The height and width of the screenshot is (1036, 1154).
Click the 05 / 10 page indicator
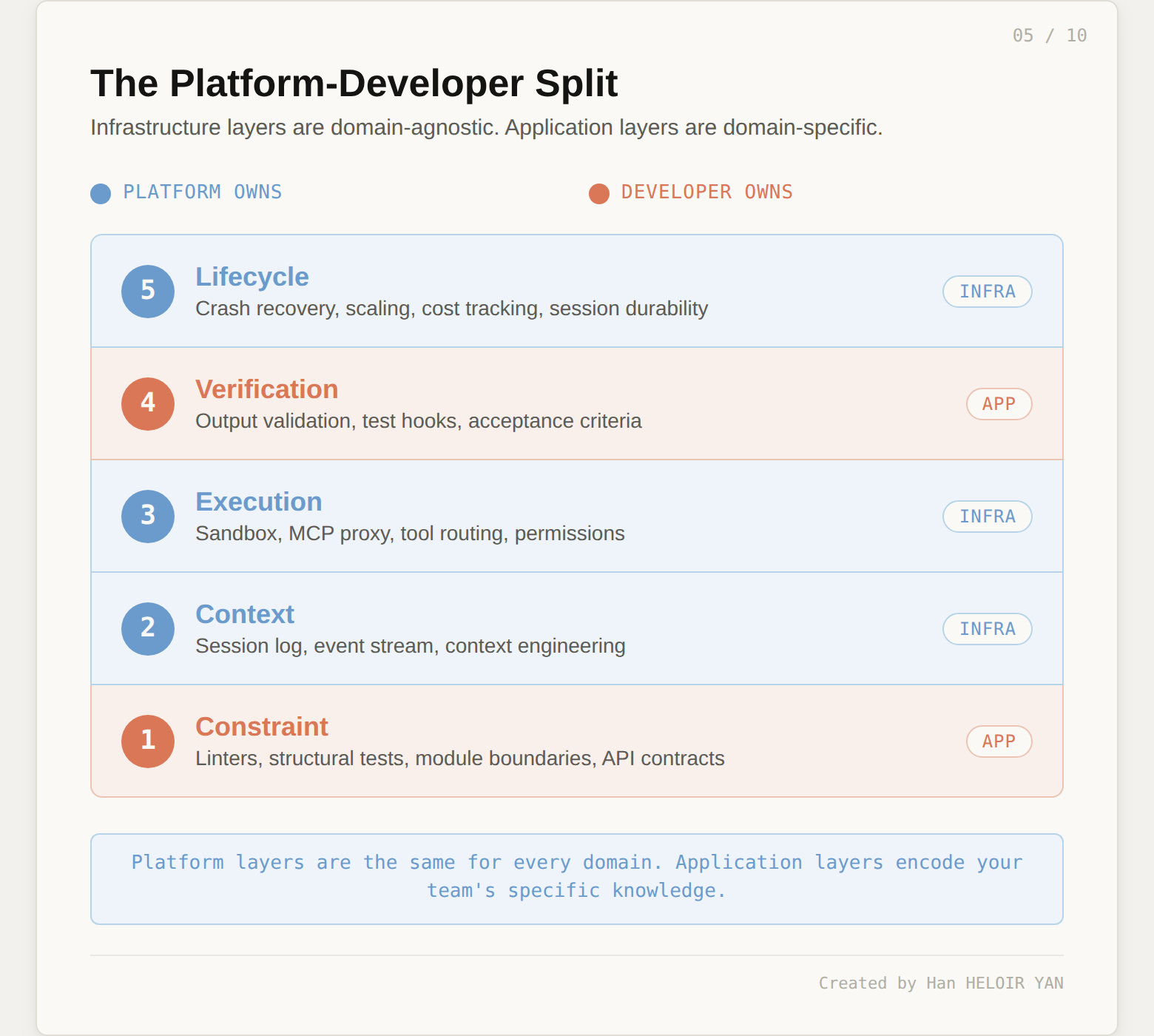pos(1050,35)
